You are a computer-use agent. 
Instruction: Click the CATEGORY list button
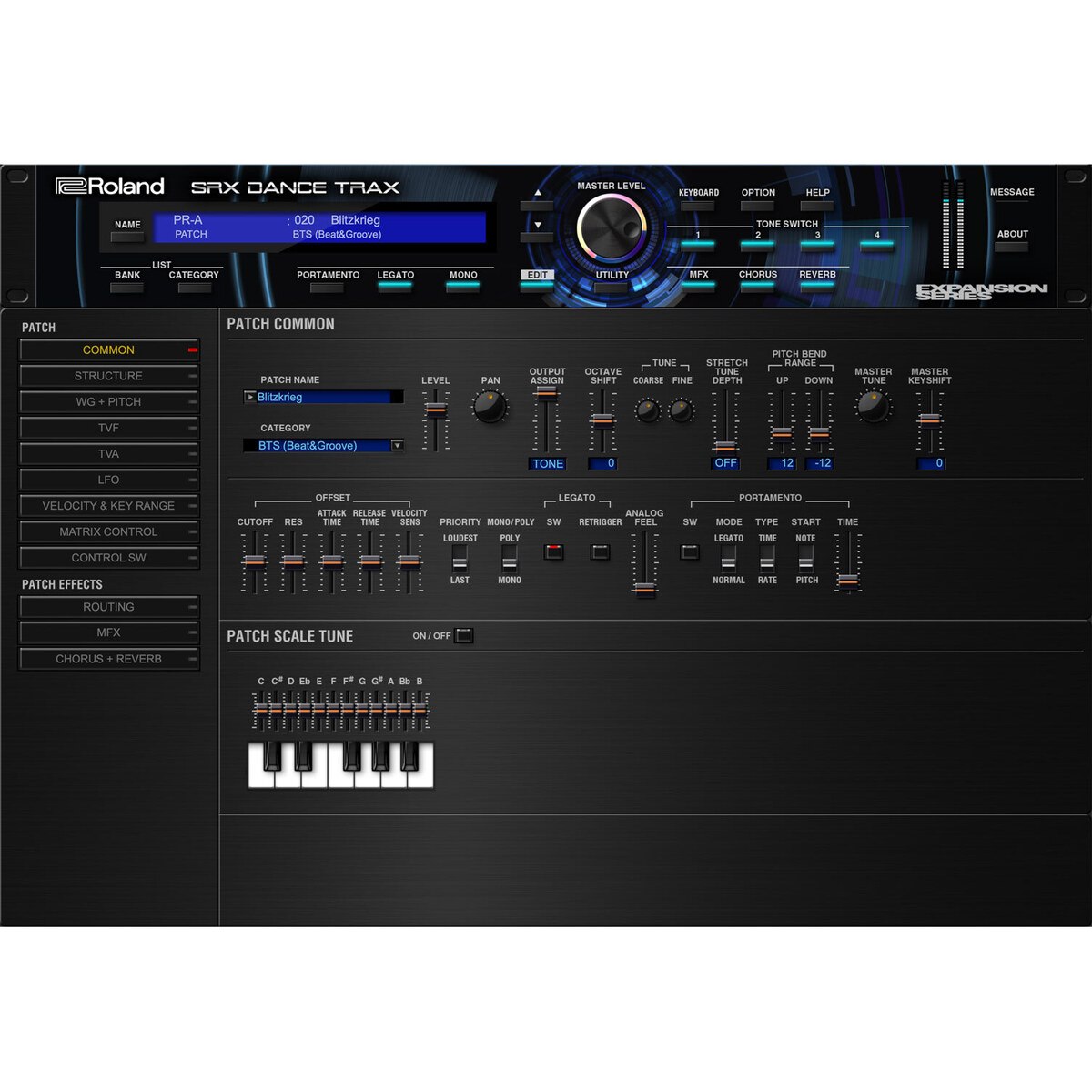click(194, 288)
